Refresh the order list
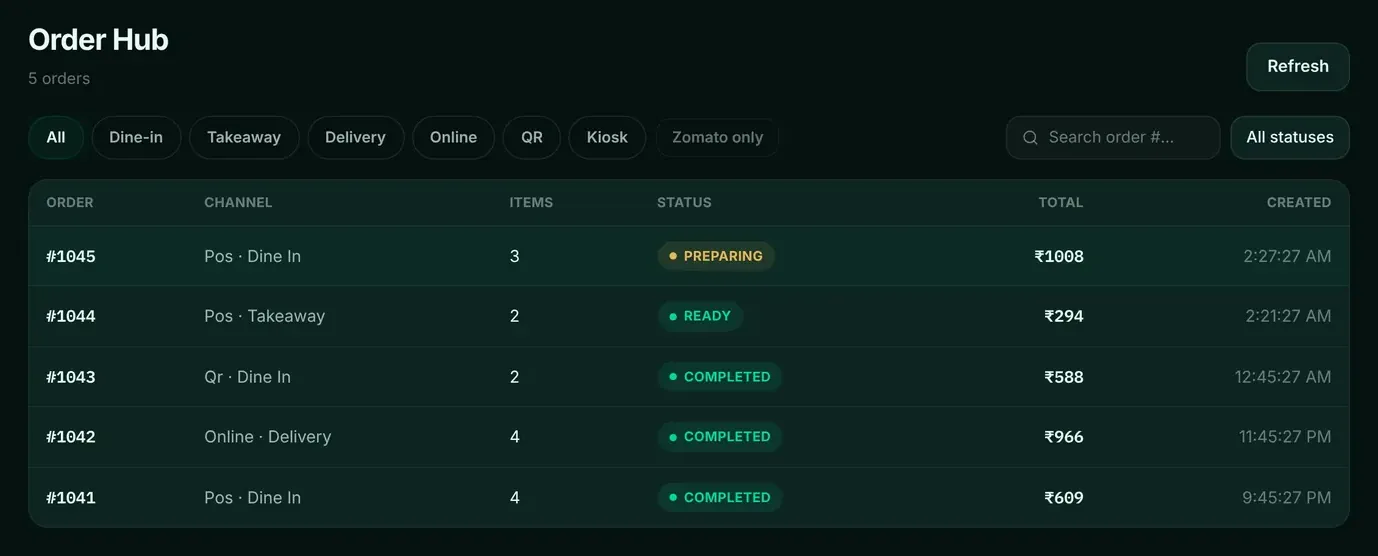Viewport: 1378px width, 556px height. click(1297, 67)
